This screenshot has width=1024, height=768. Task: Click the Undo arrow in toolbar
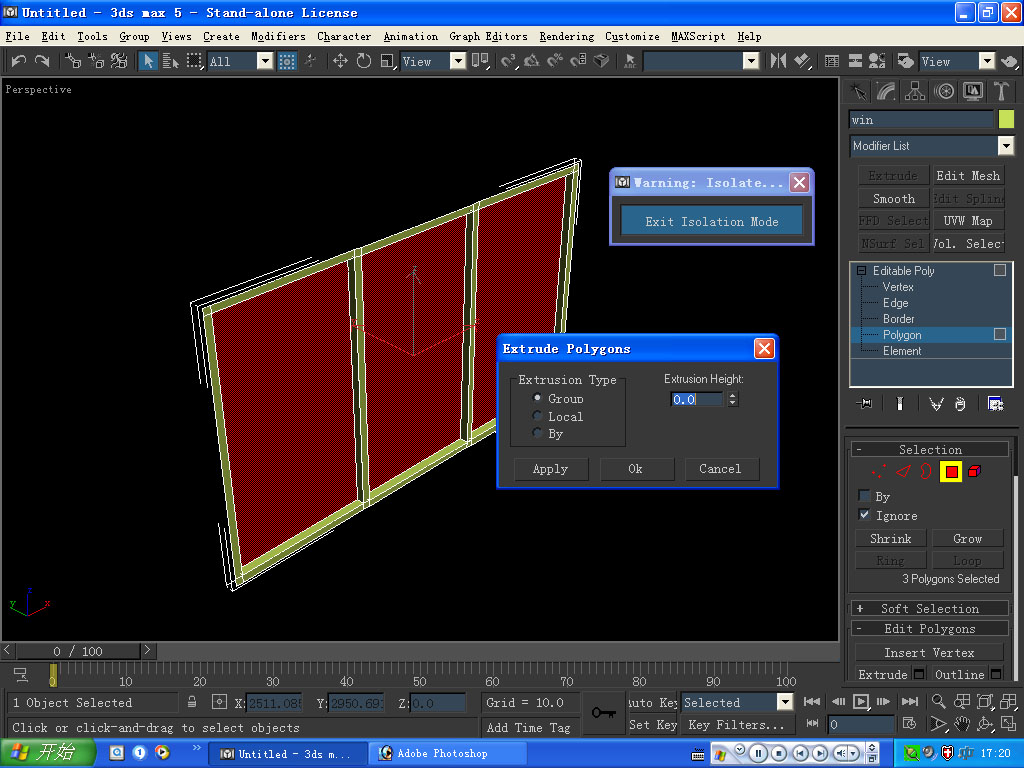tap(18, 61)
